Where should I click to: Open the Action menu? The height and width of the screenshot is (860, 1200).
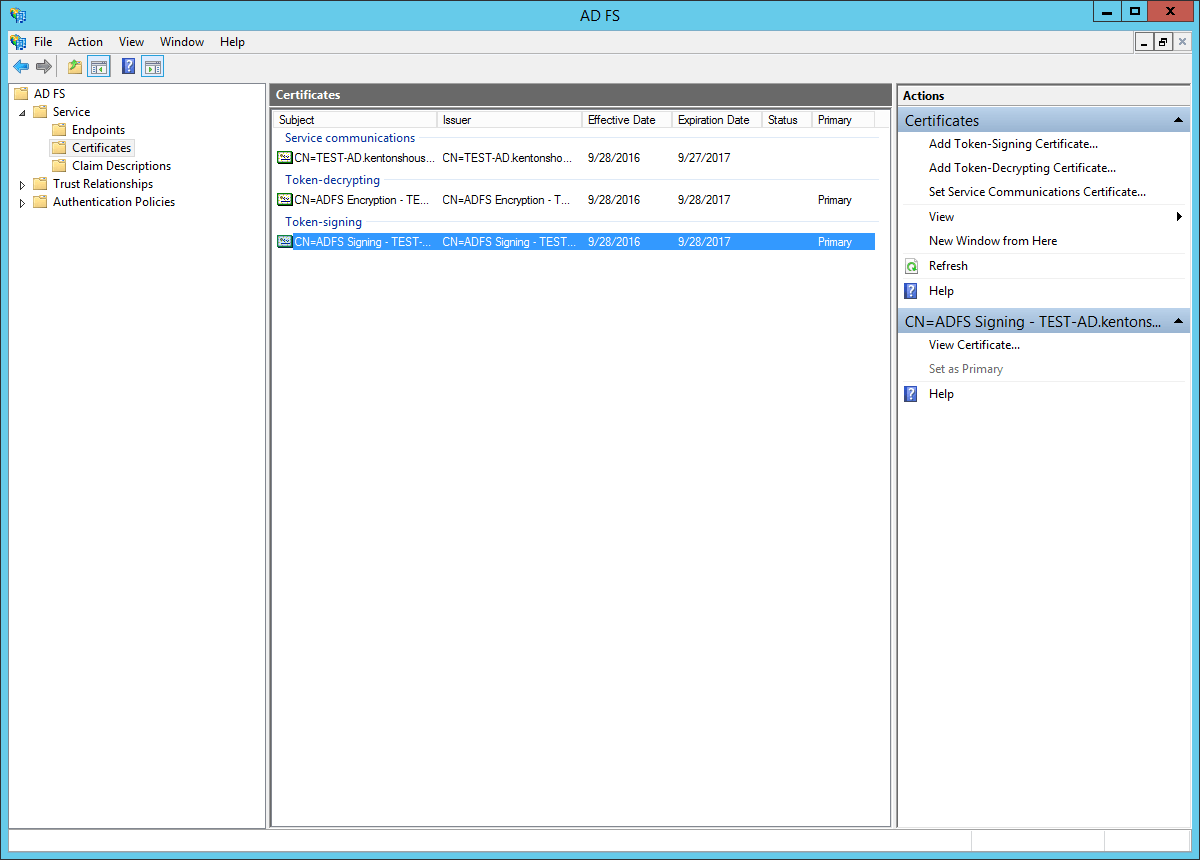(x=85, y=42)
